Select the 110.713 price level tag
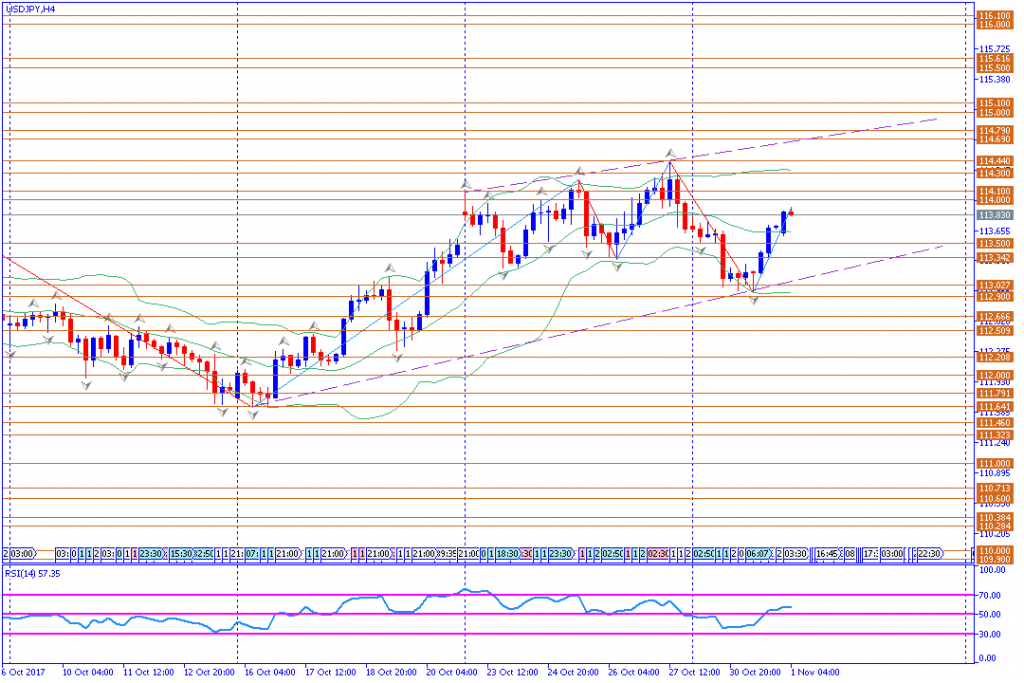This screenshot has height=683, width=1024. point(993,488)
